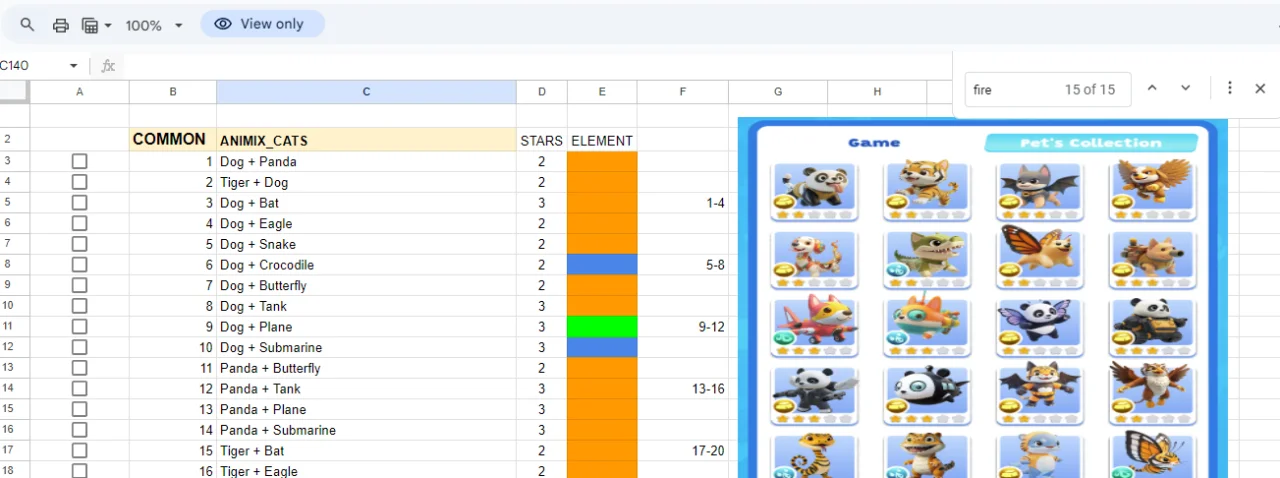
Task: Tick the checkbox for Dog + Crocodile
Action: pyautogui.click(x=80, y=265)
